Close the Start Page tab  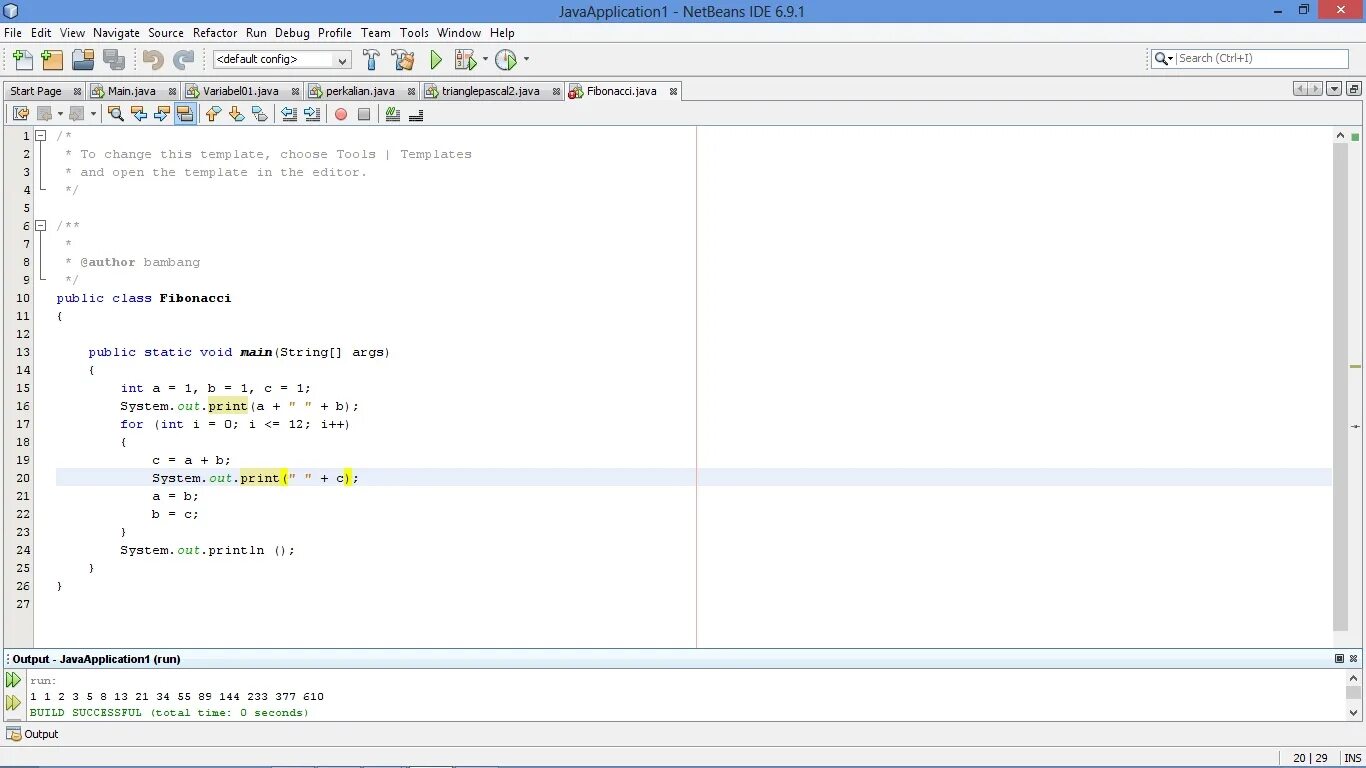point(77,91)
